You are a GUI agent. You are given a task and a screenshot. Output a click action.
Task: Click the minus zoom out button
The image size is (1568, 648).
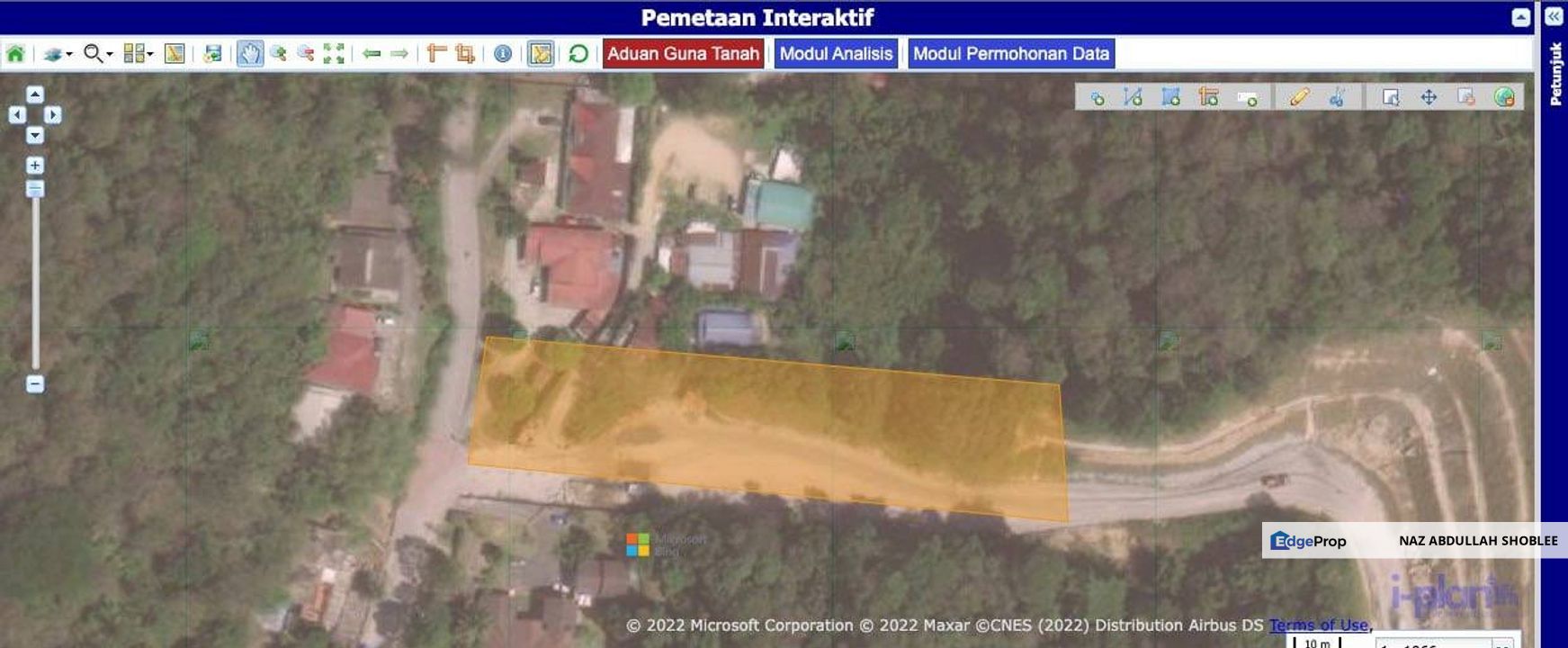(x=34, y=384)
